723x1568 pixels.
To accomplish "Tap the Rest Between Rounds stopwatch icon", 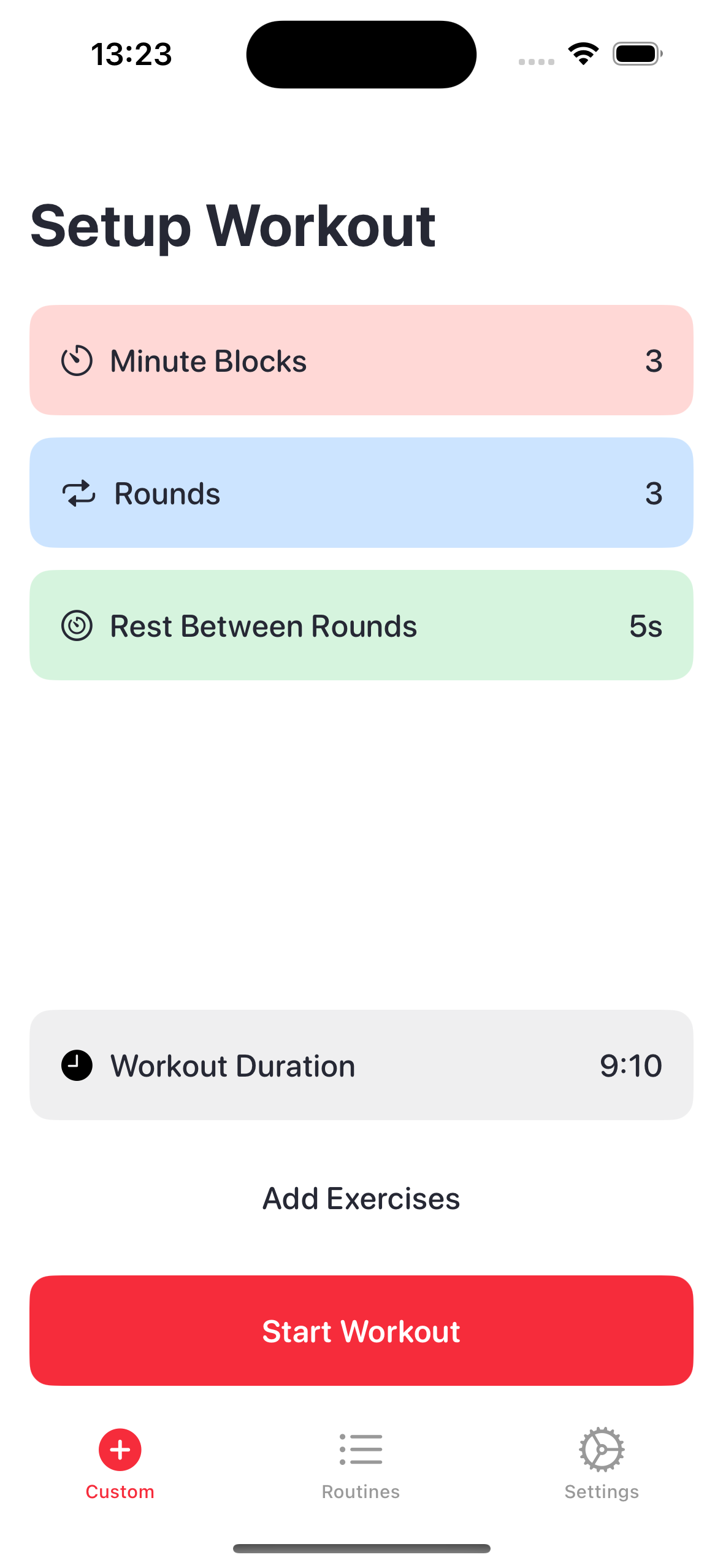I will coord(77,626).
